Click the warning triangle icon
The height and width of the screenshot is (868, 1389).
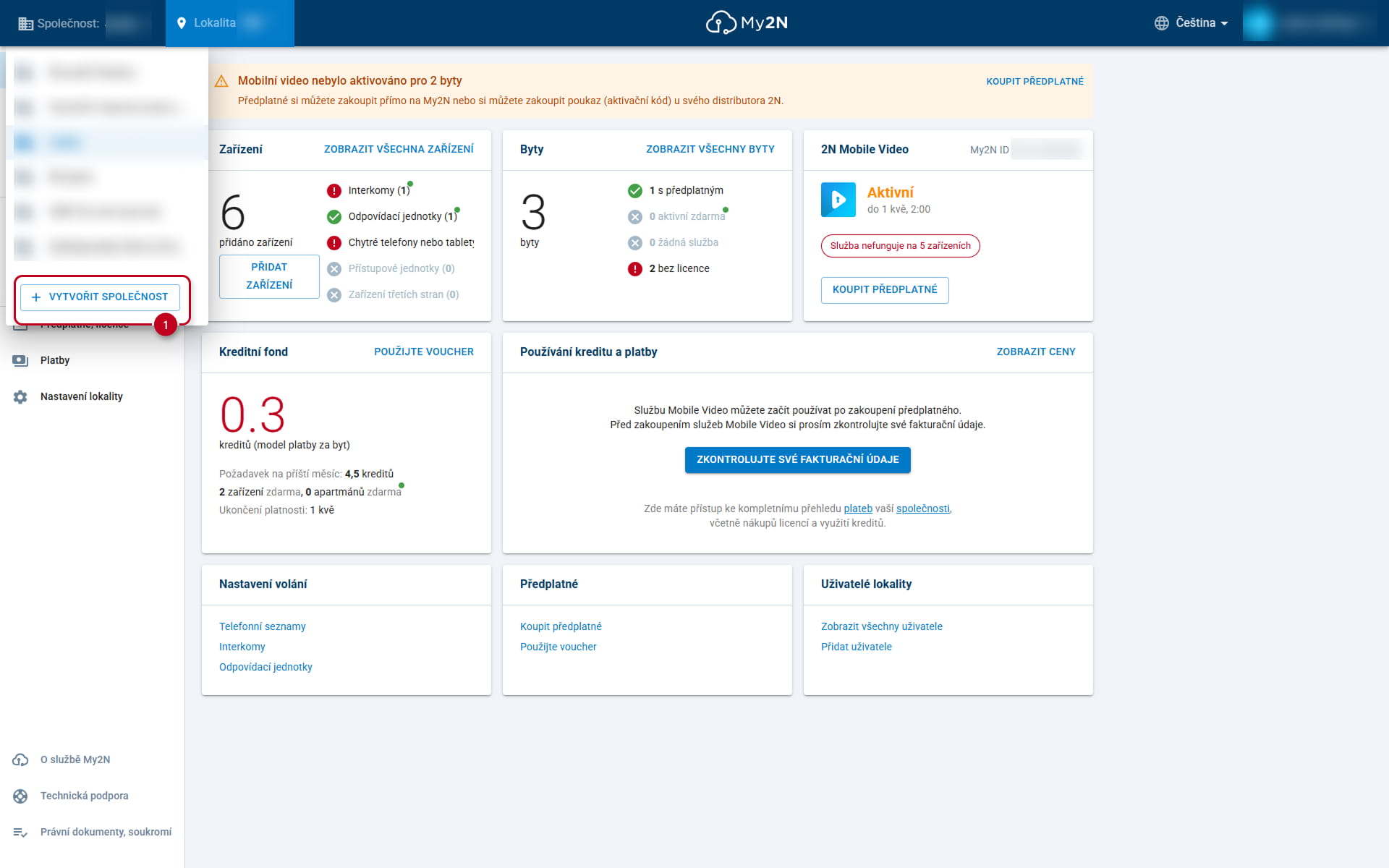(221, 81)
